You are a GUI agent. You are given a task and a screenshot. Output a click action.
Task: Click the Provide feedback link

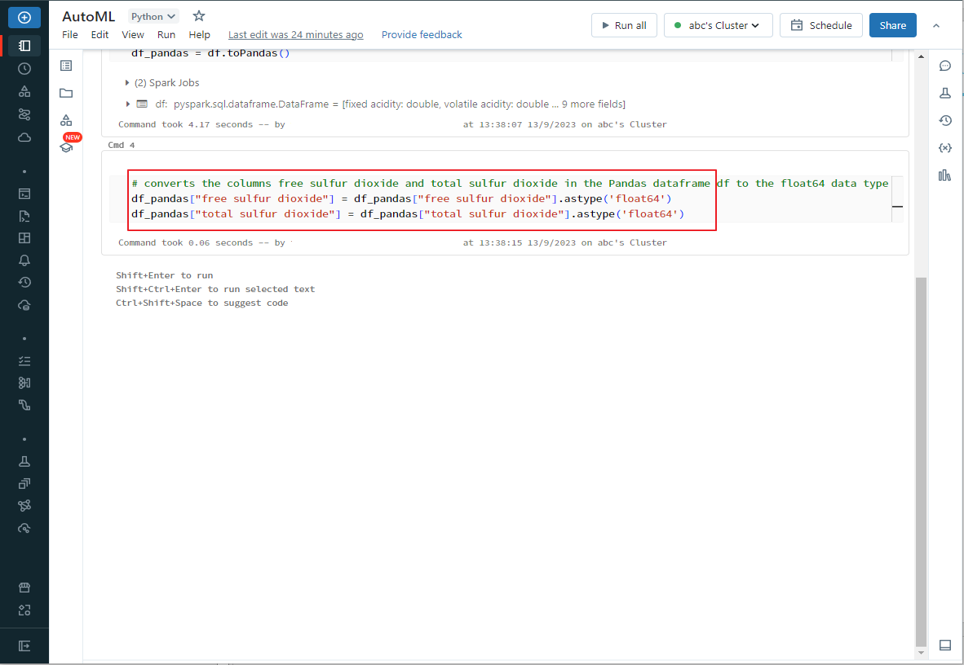click(421, 35)
